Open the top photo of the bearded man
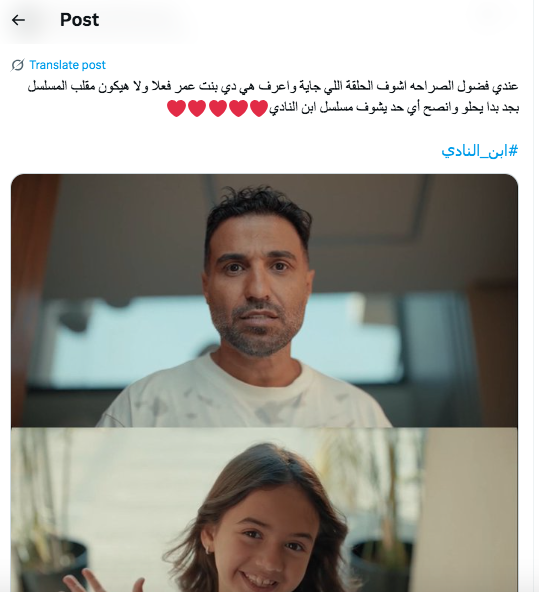Image resolution: width=539 pixels, height=592 pixels. click(264, 301)
